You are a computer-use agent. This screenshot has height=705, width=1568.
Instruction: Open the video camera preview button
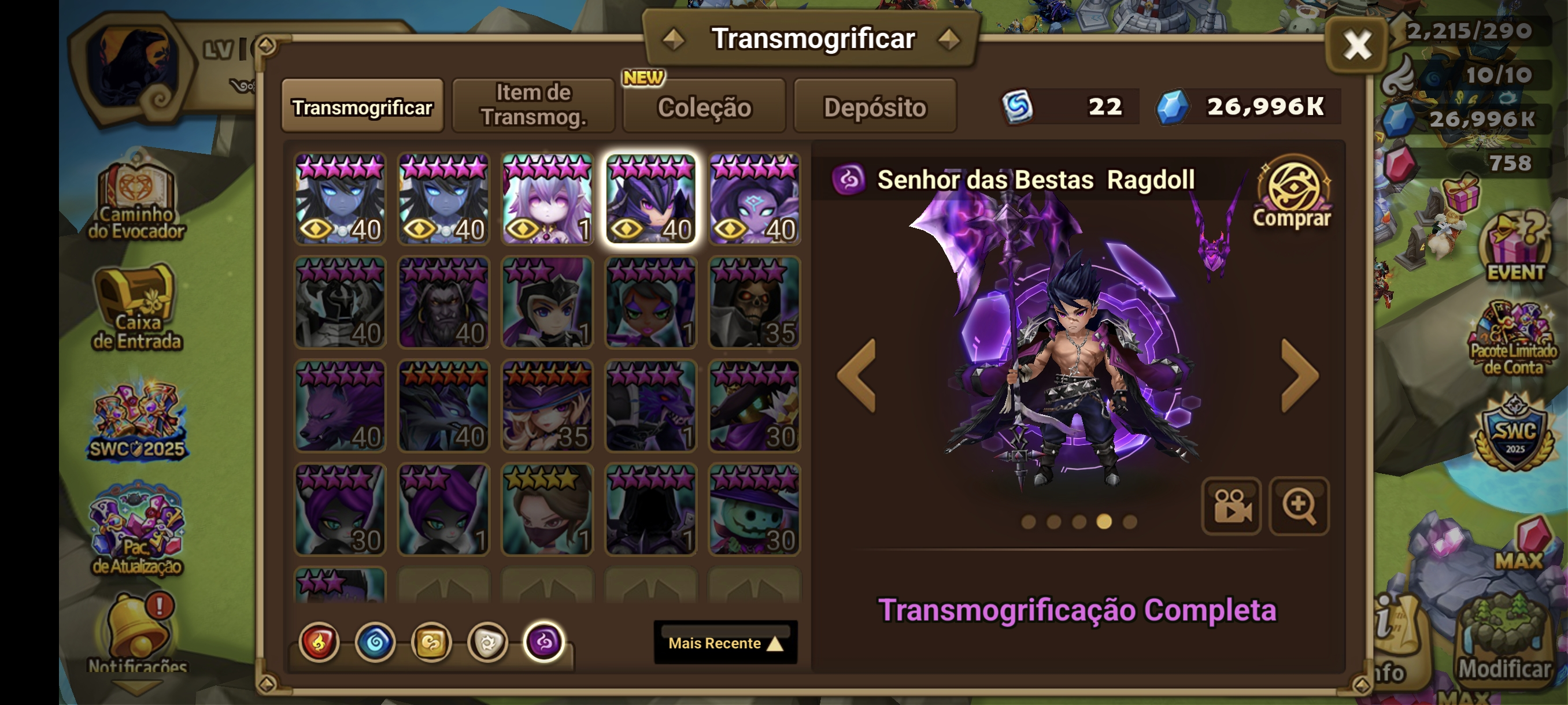pos(1232,506)
